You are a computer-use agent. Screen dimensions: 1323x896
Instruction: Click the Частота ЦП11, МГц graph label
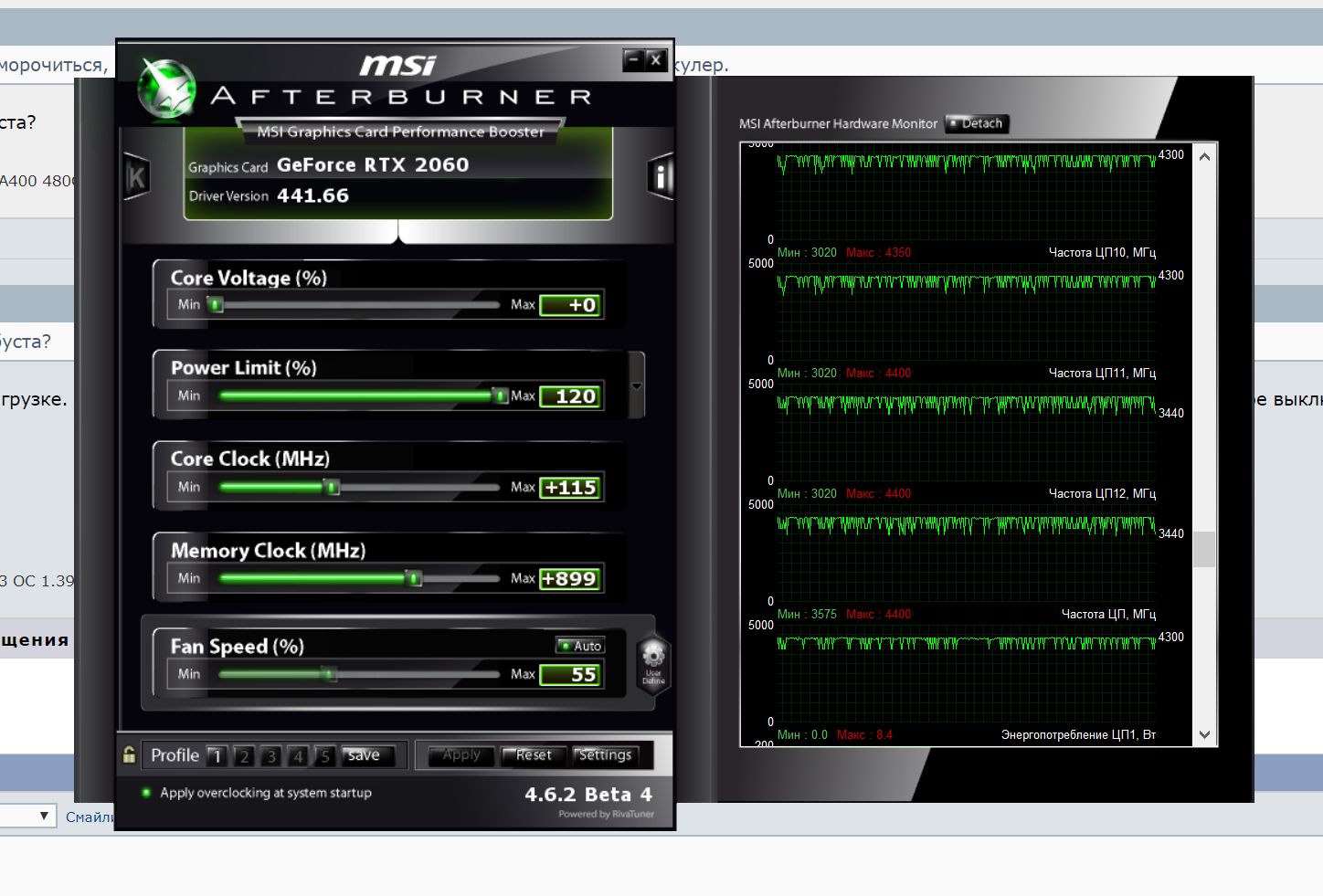[x=1102, y=373]
